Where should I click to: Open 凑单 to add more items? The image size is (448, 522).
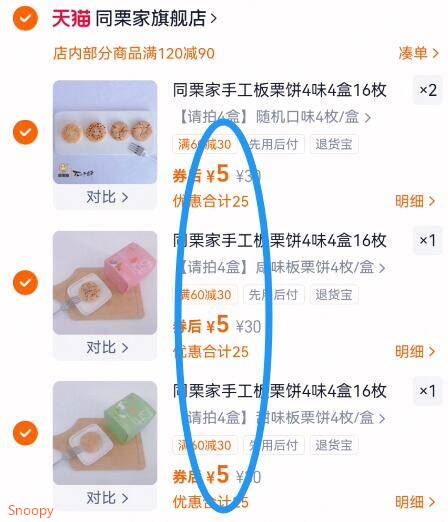419,53
